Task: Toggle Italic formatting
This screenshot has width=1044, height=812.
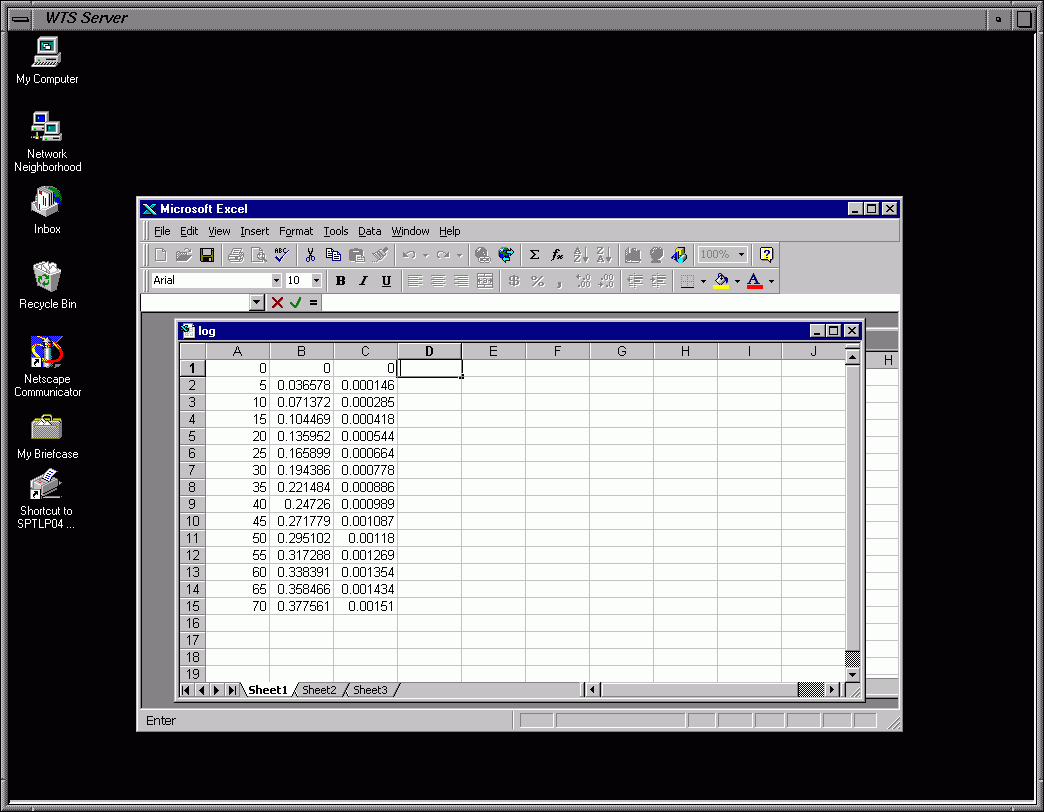Action: click(363, 281)
